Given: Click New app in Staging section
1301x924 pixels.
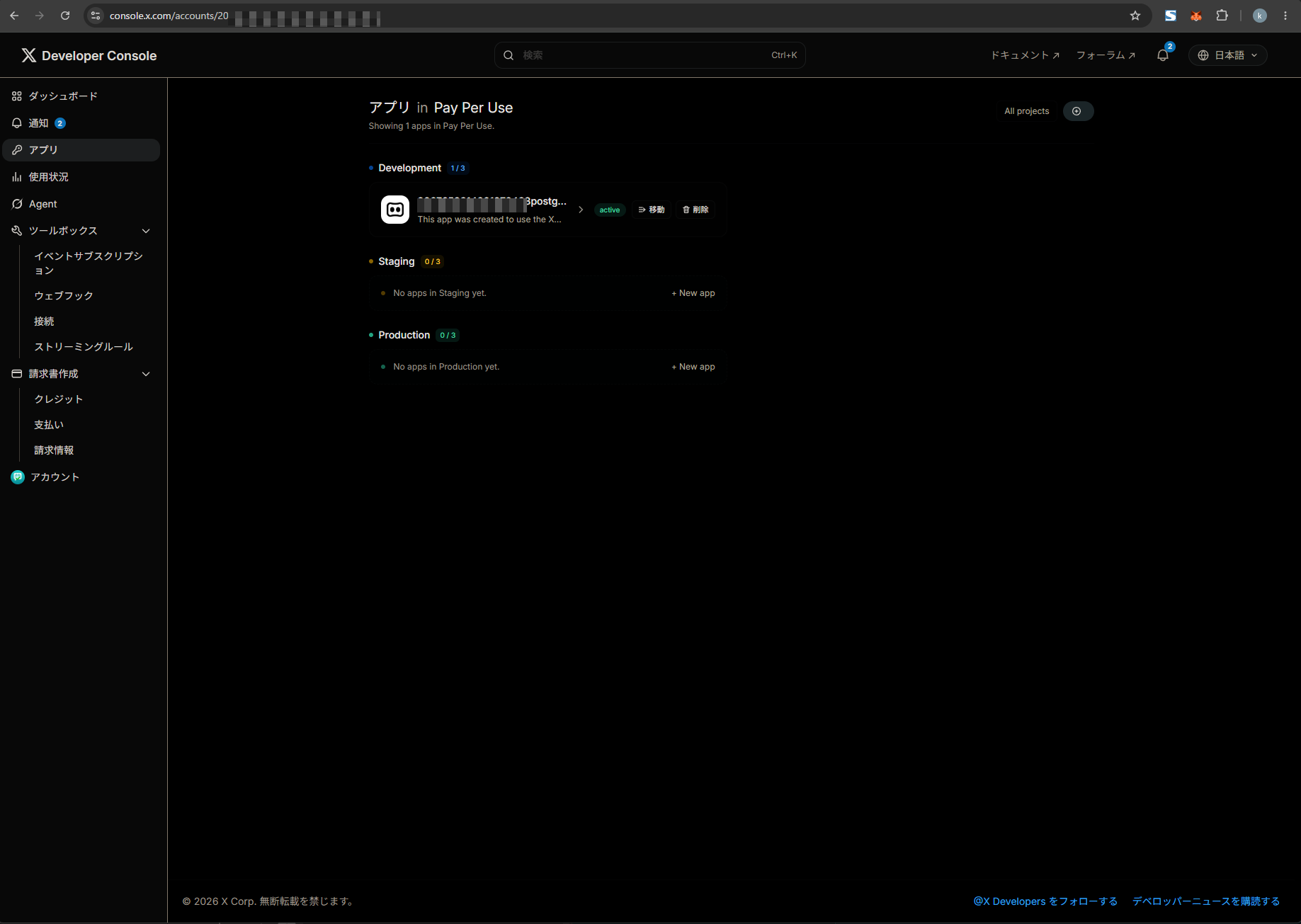Looking at the screenshot, I should click(693, 293).
